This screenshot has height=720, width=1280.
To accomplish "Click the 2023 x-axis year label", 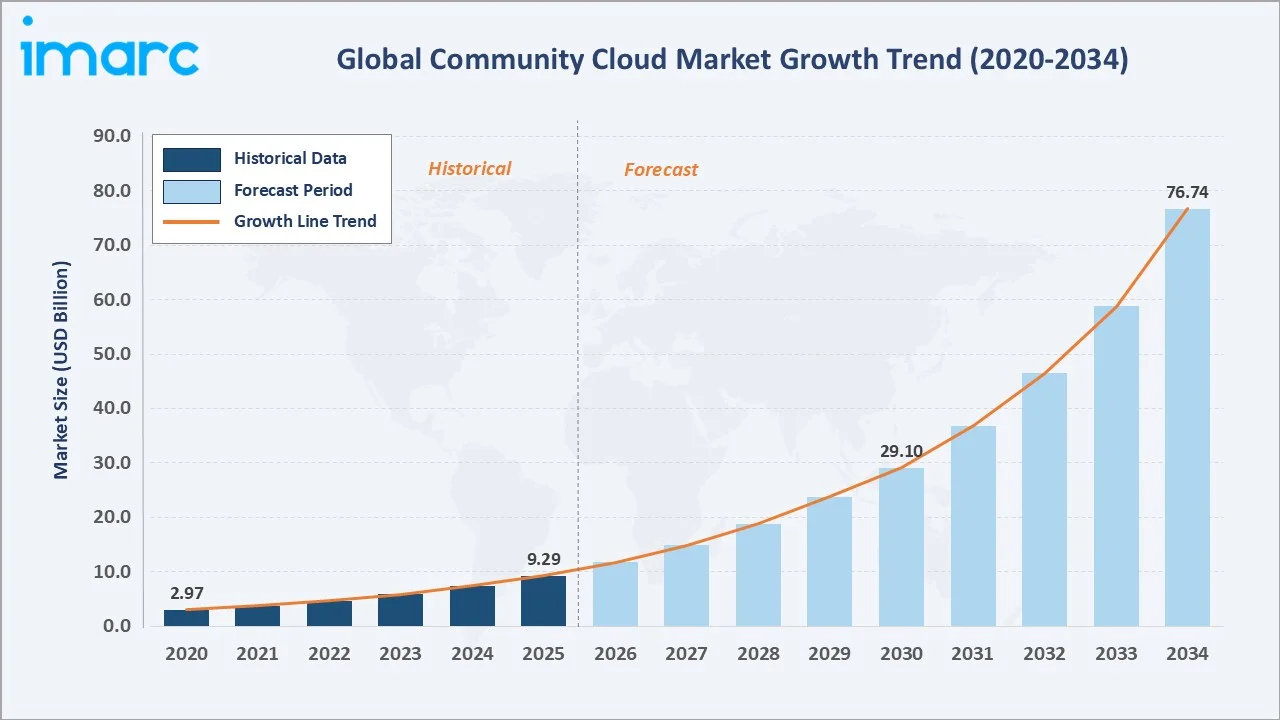I will pyautogui.click(x=401, y=654).
